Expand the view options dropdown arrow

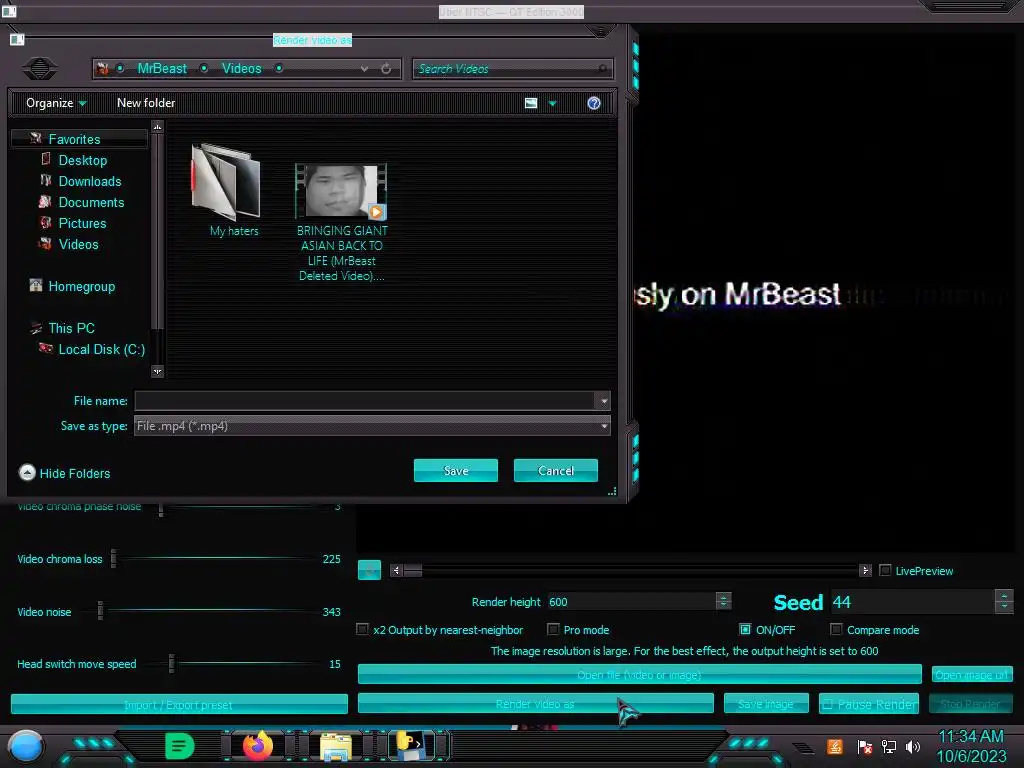[552, 103]
